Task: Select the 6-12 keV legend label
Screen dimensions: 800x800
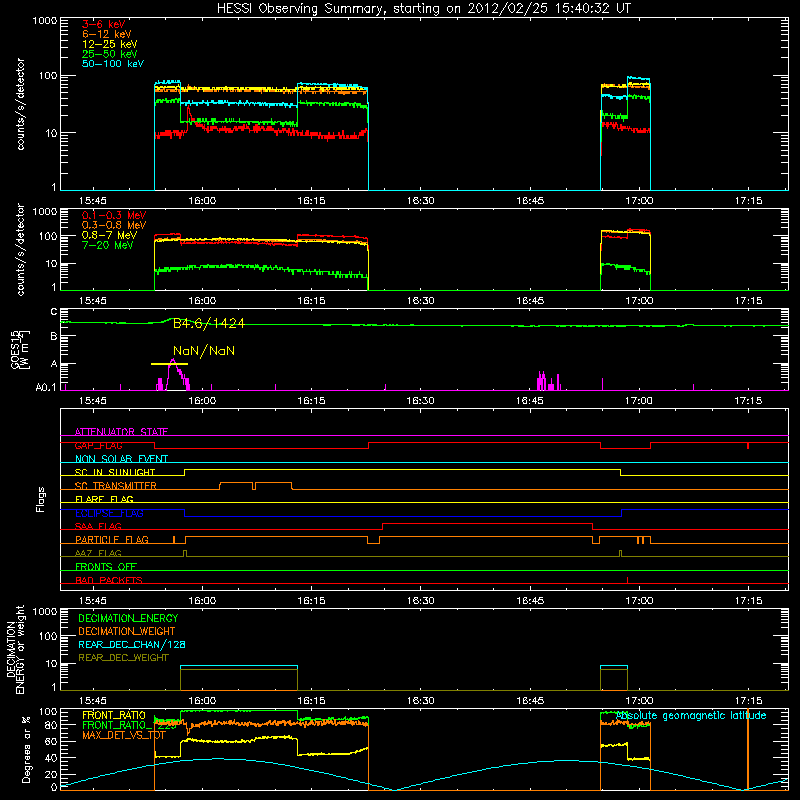Action: pos(107,34)
